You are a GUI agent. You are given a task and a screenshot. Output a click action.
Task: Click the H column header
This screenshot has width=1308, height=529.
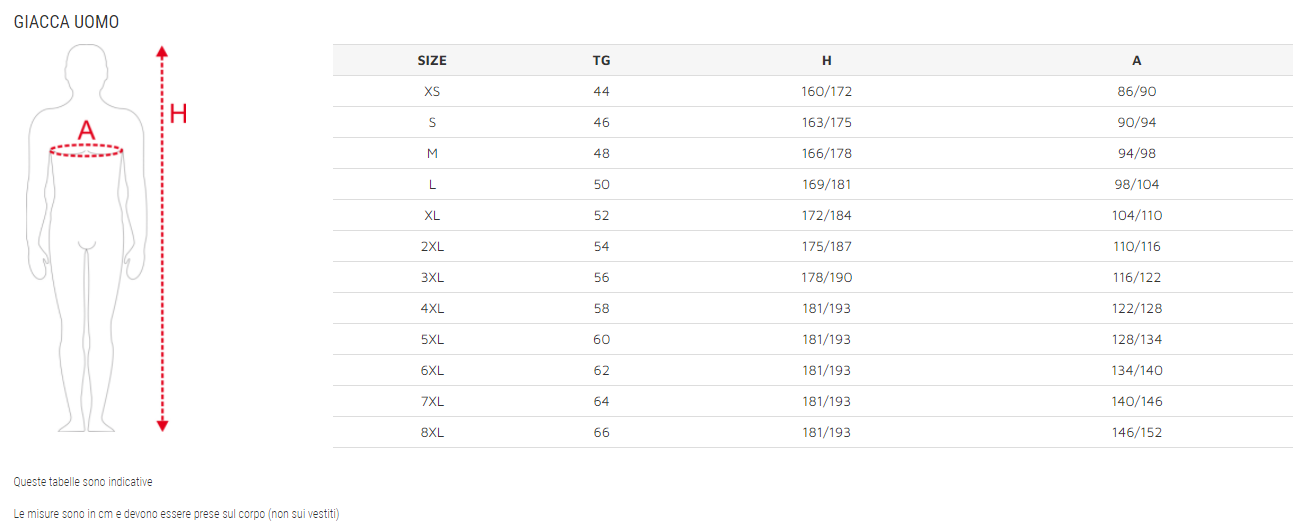[826, 60]
